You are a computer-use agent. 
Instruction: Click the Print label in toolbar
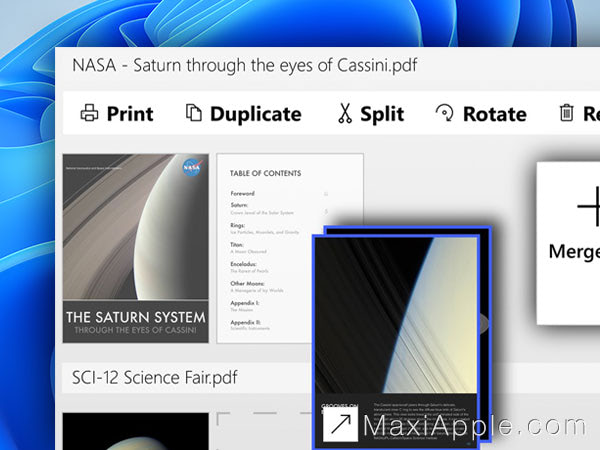coord(130,114)
